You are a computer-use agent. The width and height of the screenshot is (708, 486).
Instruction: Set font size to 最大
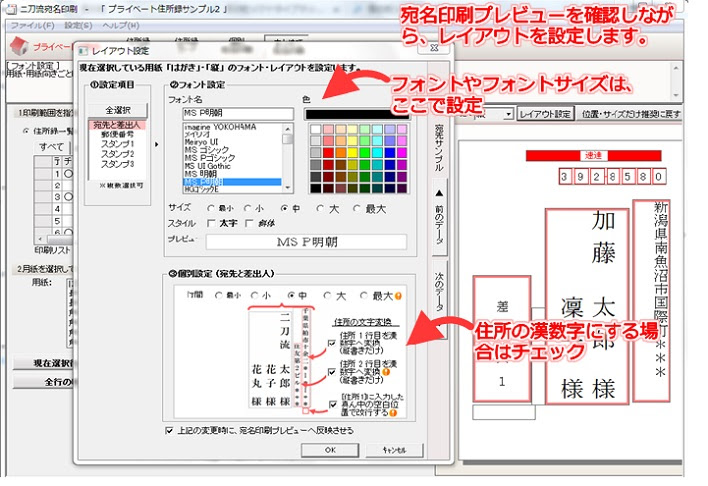point(357,209)
